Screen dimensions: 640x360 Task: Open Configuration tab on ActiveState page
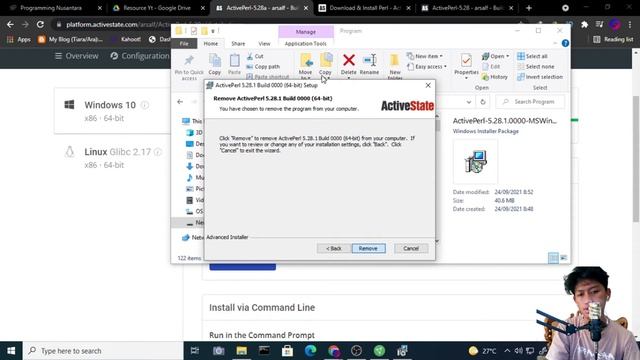140,56
